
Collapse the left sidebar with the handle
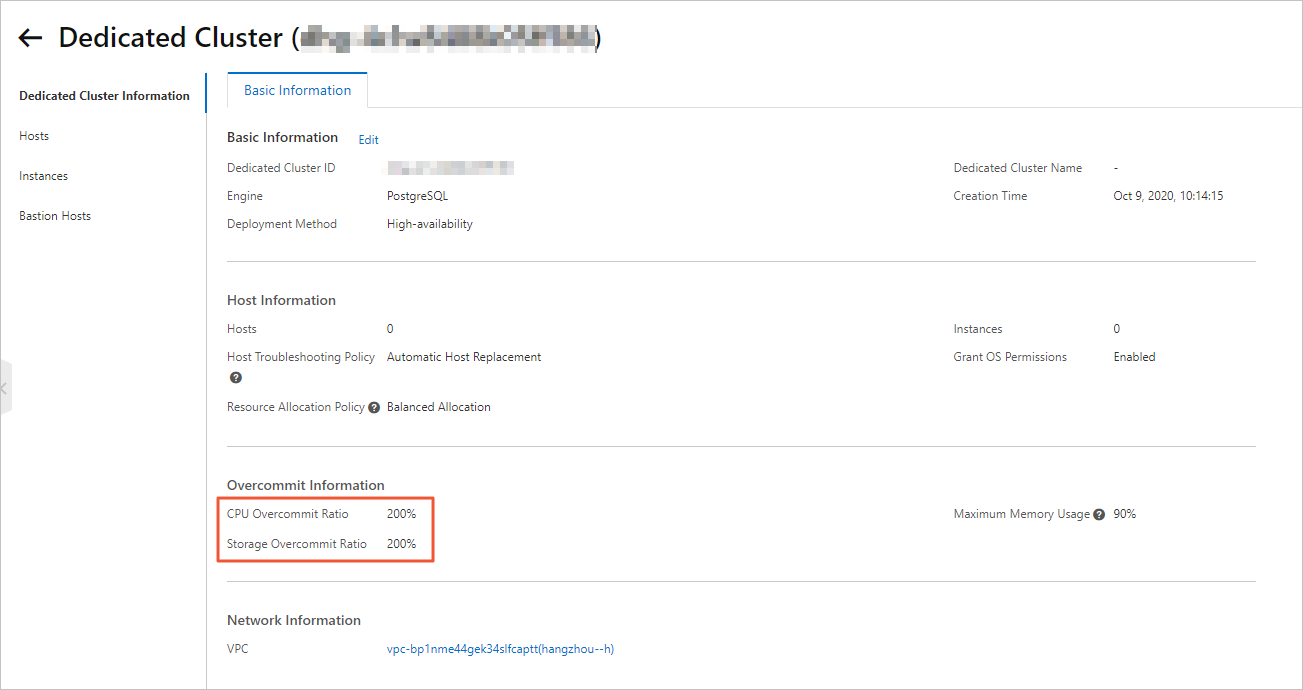pyautogui.click(x=5, y=386)
